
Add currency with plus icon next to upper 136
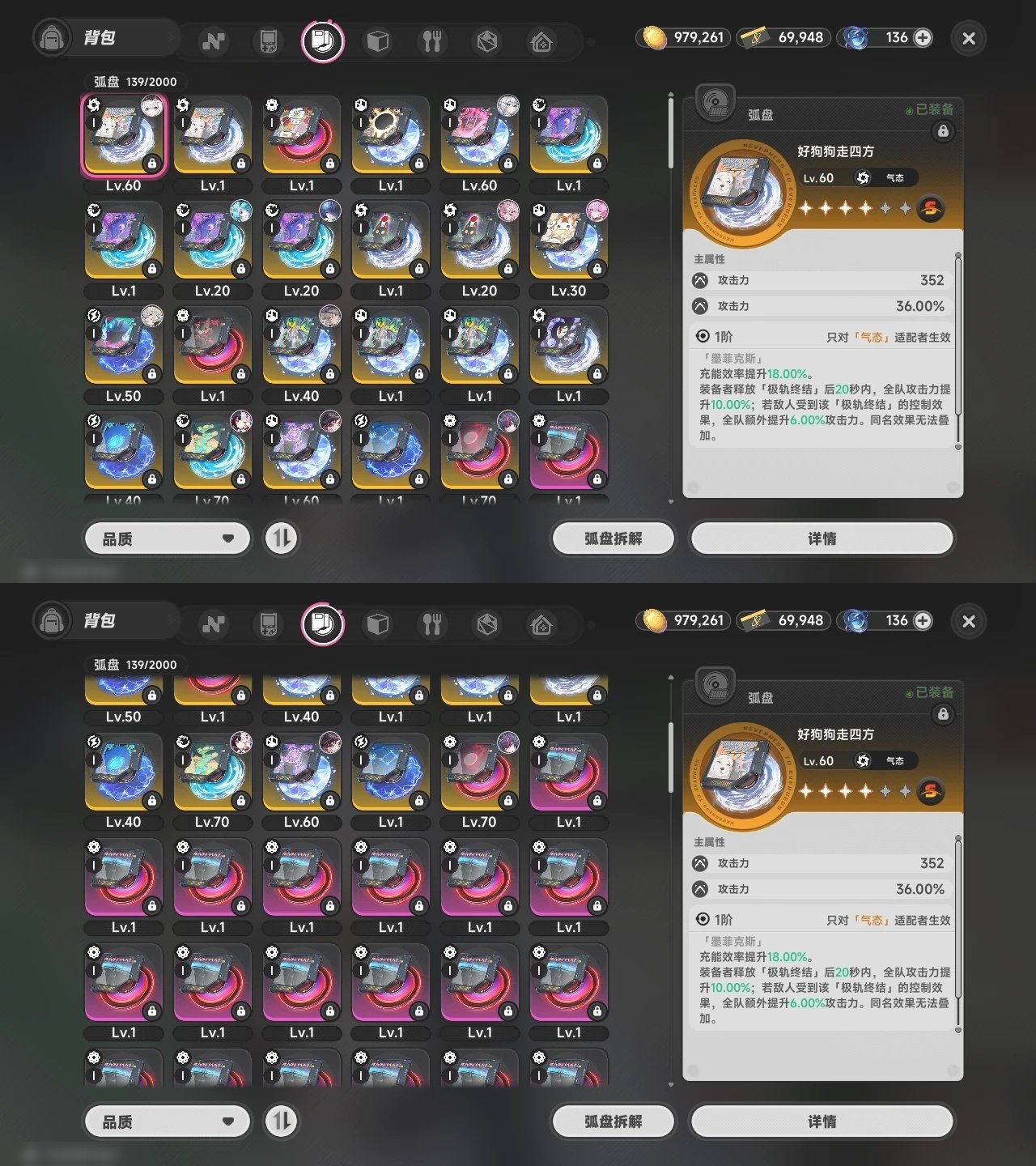[923, 37]
